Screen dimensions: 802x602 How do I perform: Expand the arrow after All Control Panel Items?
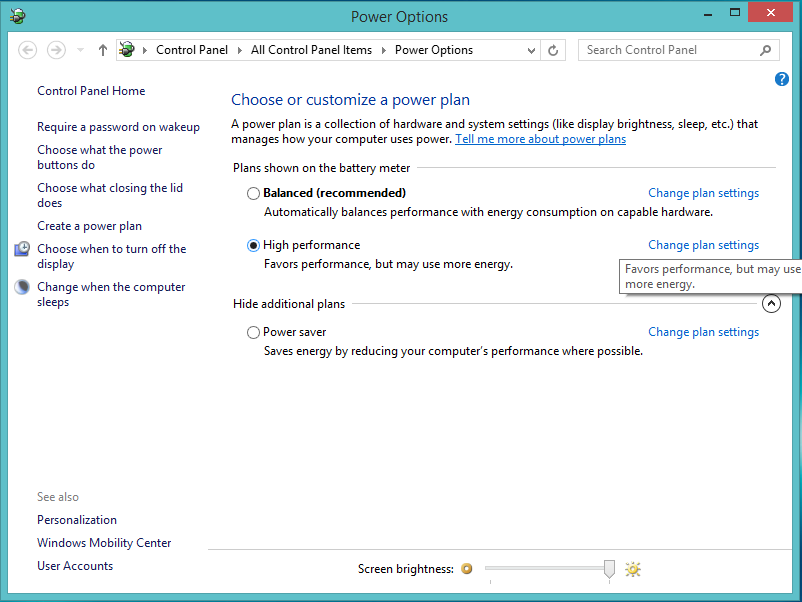click(384, 50)
